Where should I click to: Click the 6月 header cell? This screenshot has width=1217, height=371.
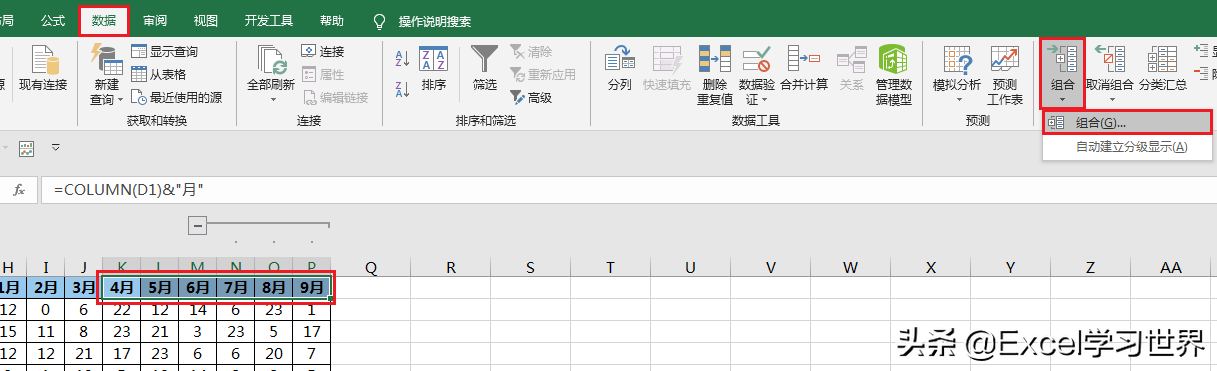197,288
